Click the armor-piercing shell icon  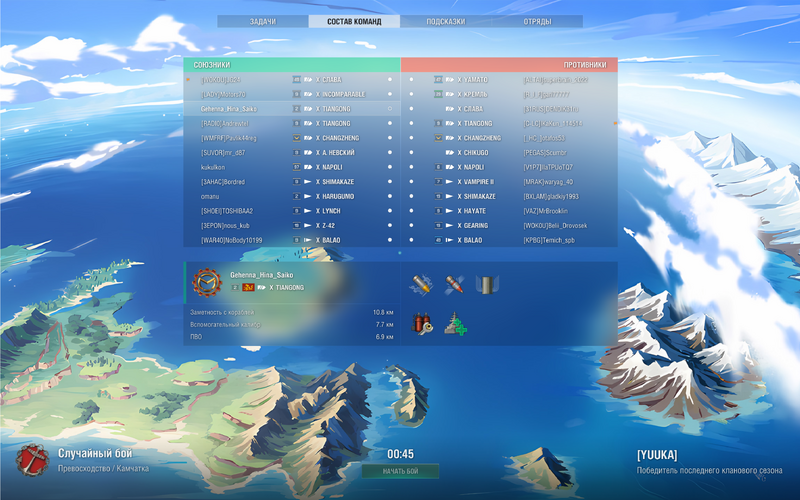(x=454, y=285)
